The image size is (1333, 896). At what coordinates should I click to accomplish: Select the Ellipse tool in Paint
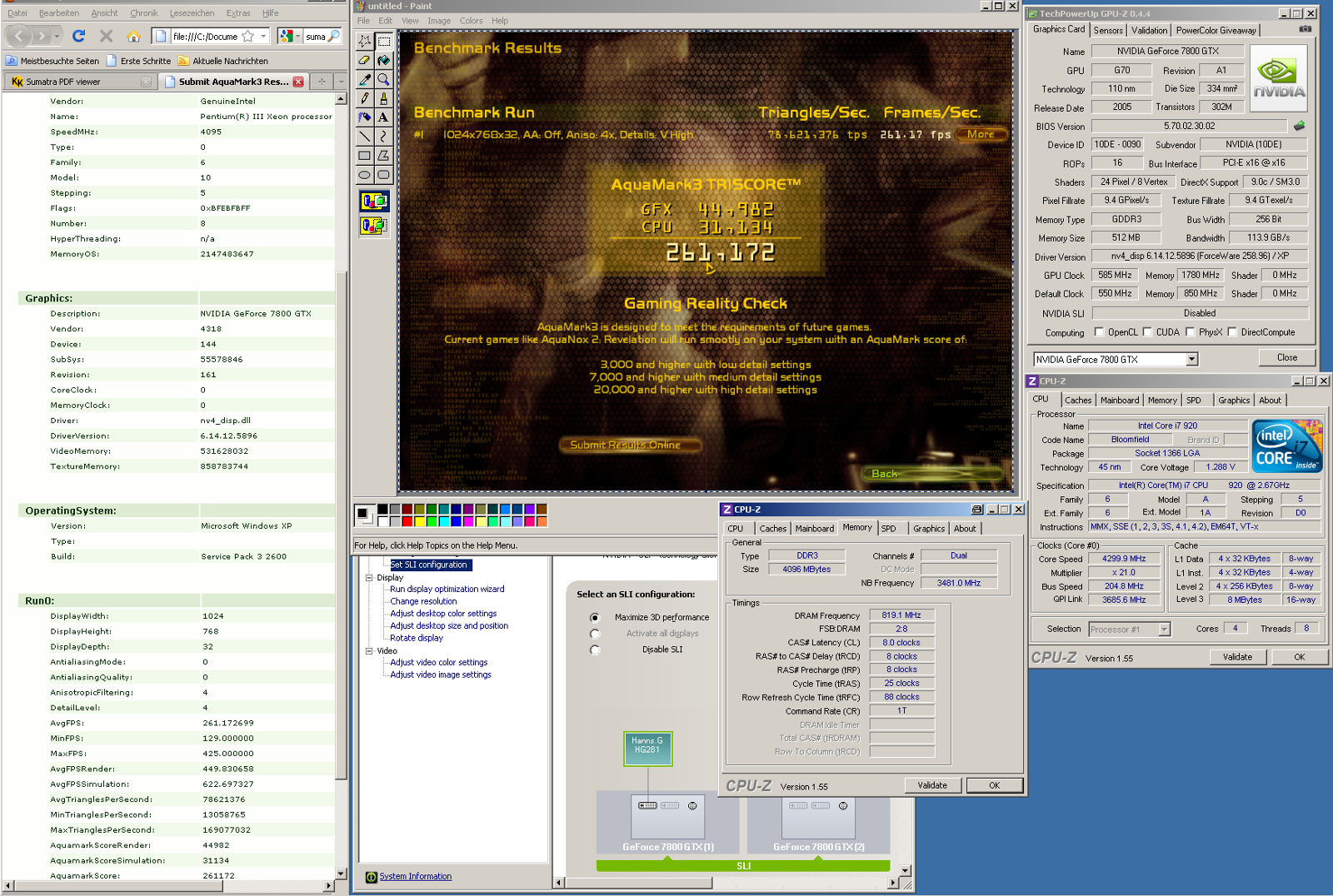tap(365, 175)
